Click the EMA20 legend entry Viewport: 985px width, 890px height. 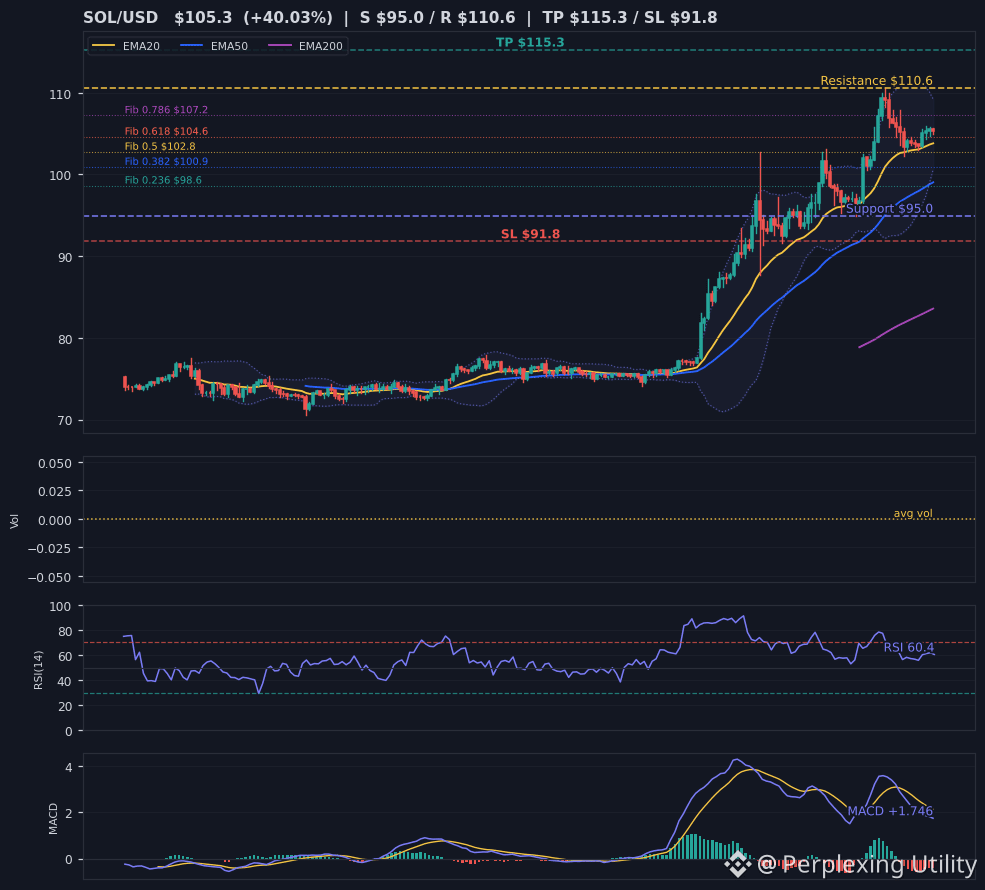point(126,46)
